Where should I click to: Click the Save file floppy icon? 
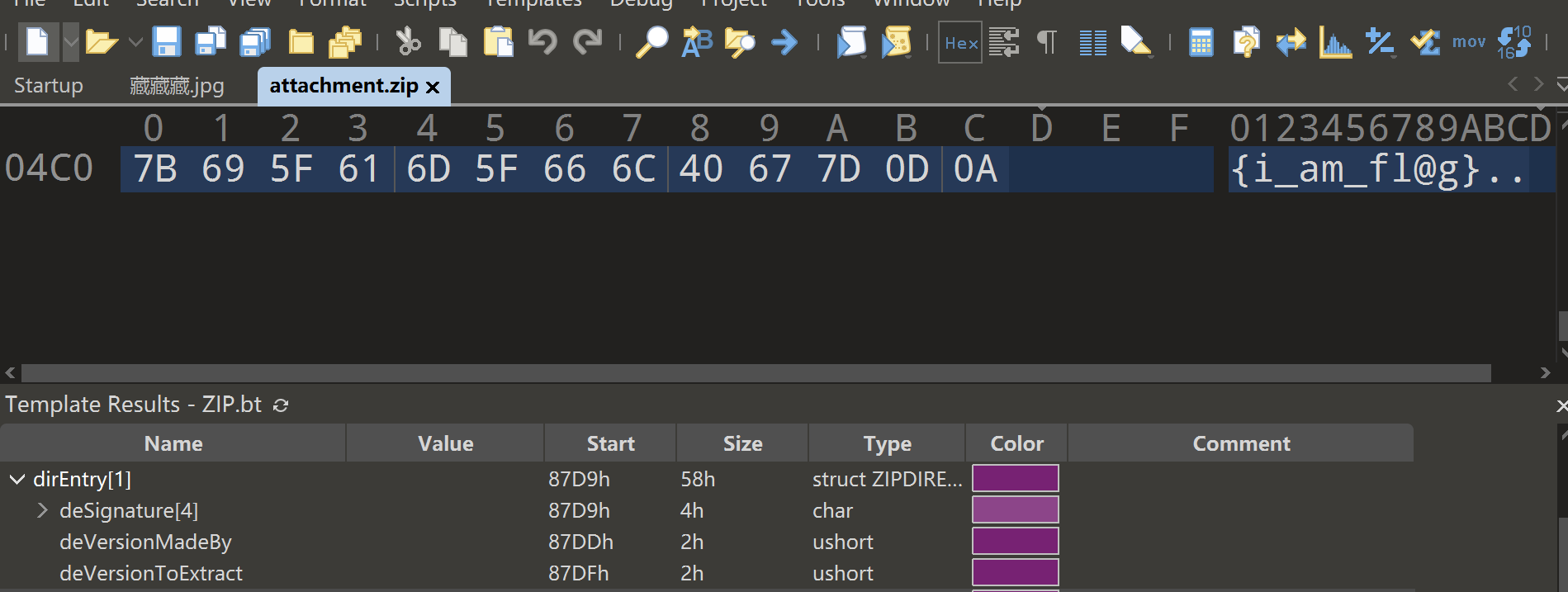[166, 41]
